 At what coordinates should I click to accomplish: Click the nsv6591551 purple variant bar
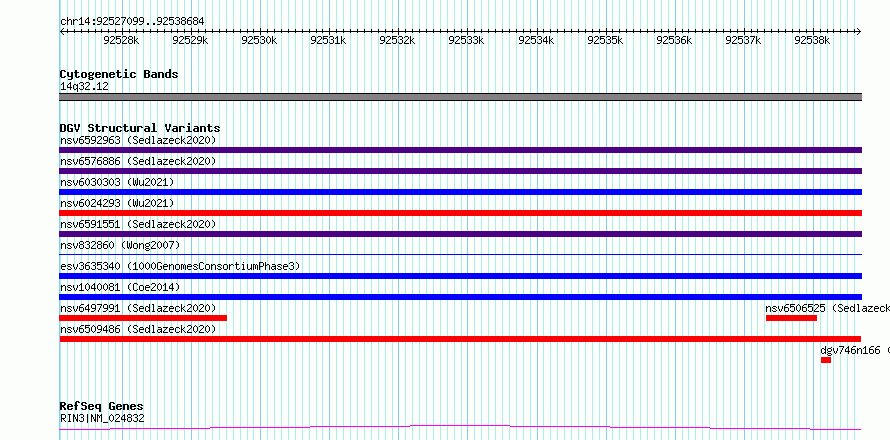click(x=460, y=234)
